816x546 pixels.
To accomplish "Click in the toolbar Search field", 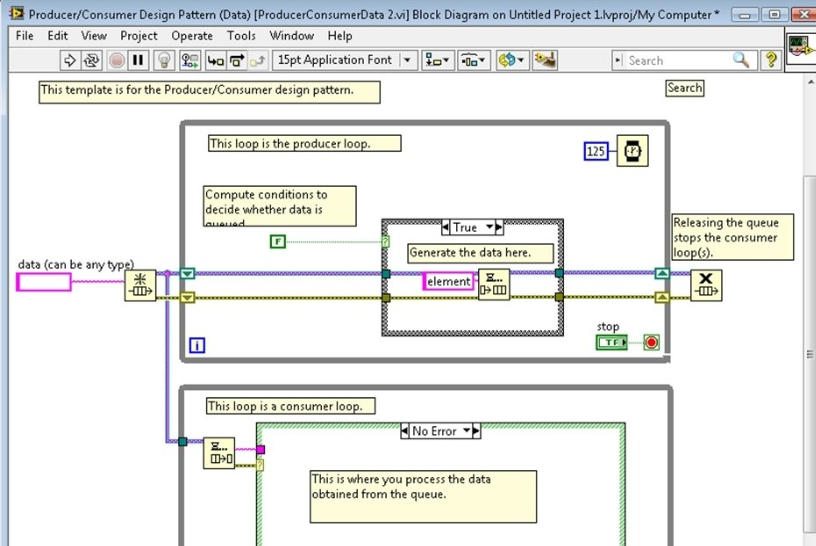I will 680,60.
